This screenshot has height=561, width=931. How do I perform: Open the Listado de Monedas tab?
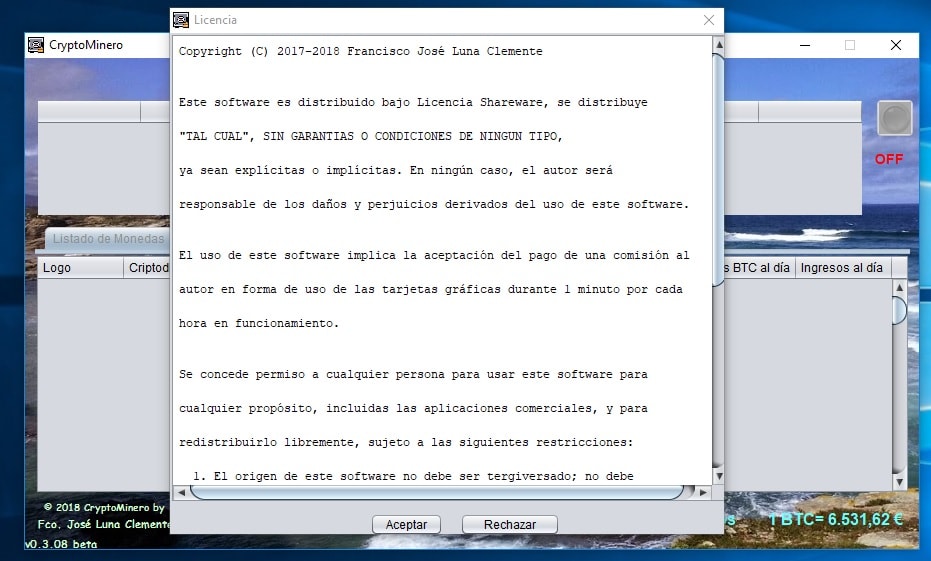(108, 239)
